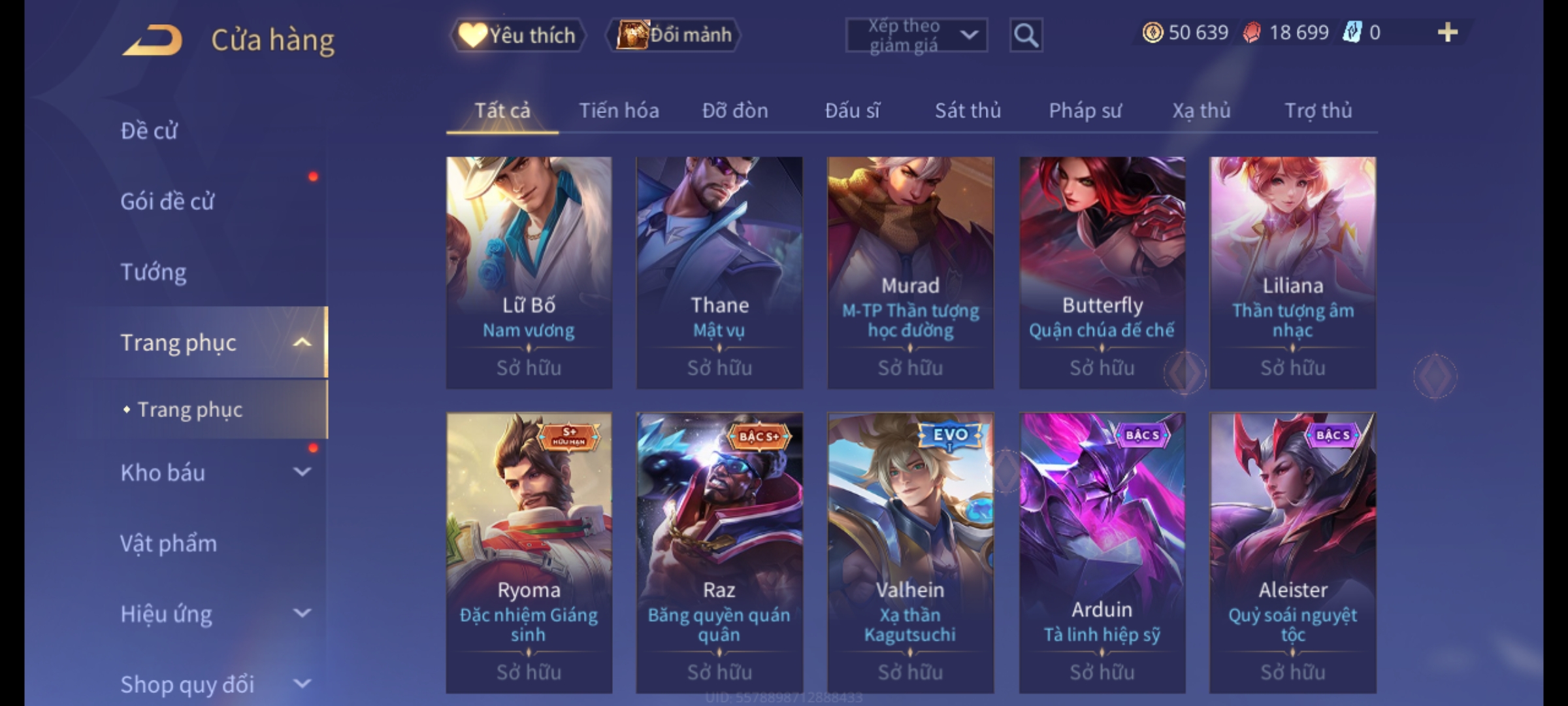The height and width of the screenshot is (706, 1568).
Task: Collapse the Trang phục sidebar section
Action: click(302, 343)
